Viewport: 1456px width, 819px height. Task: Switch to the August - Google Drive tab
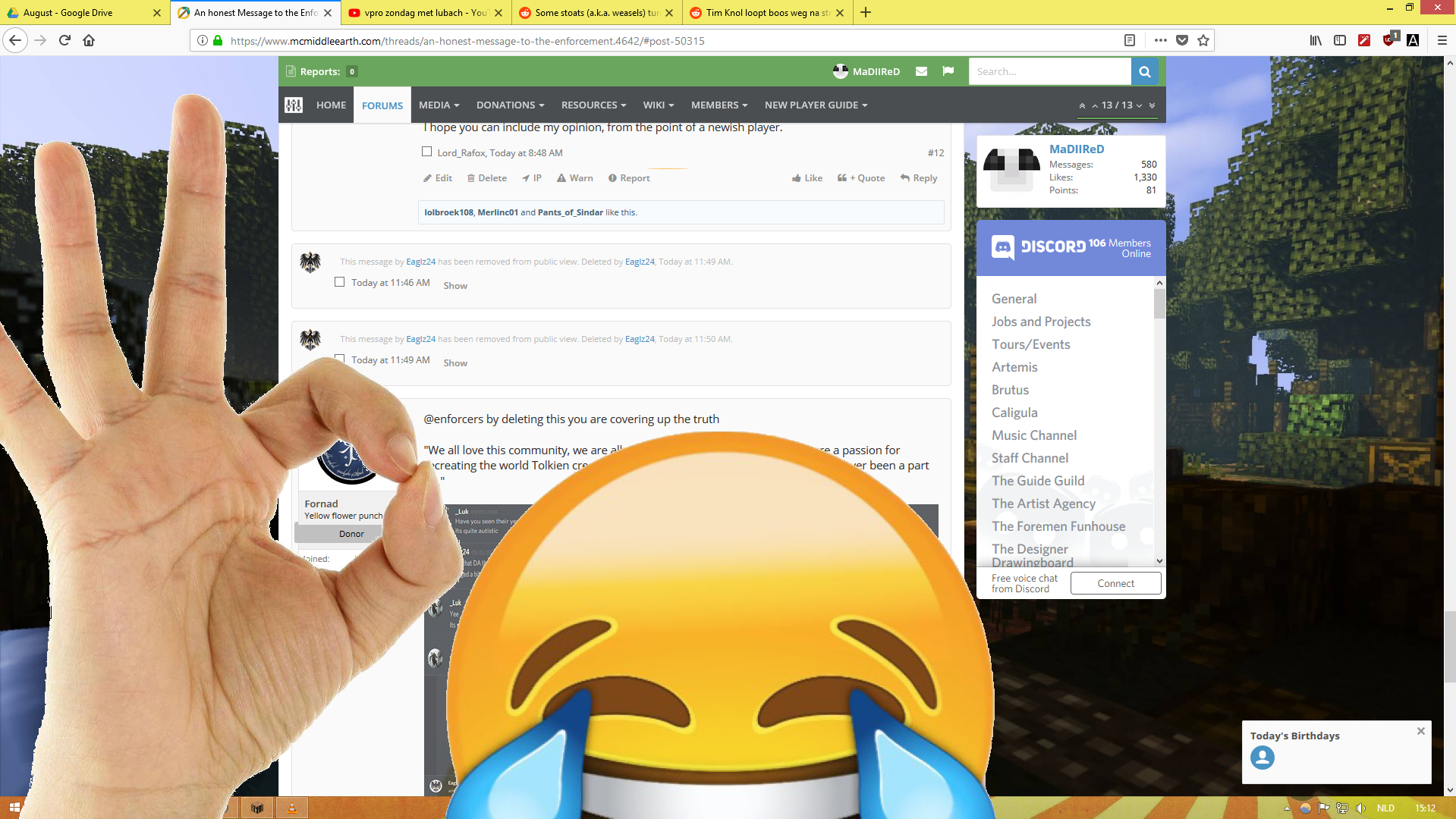tap(83, 13)
